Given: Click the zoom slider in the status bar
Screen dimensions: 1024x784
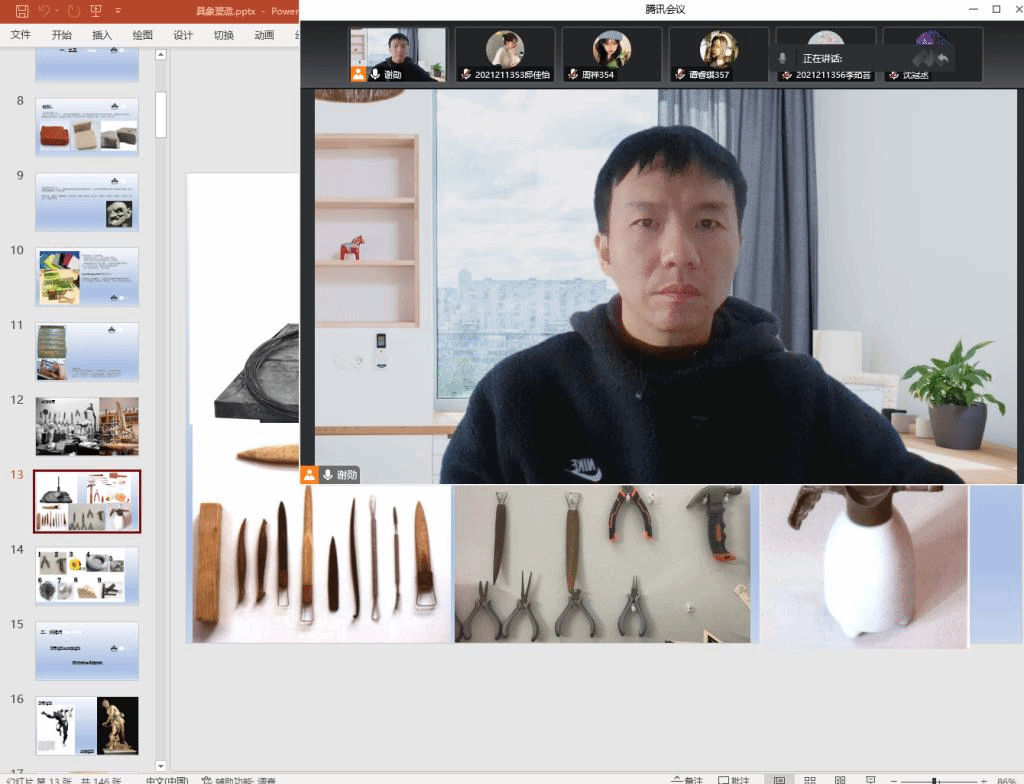Looking at the screenshot, I should pyautogui.click(x=934, y=779).
